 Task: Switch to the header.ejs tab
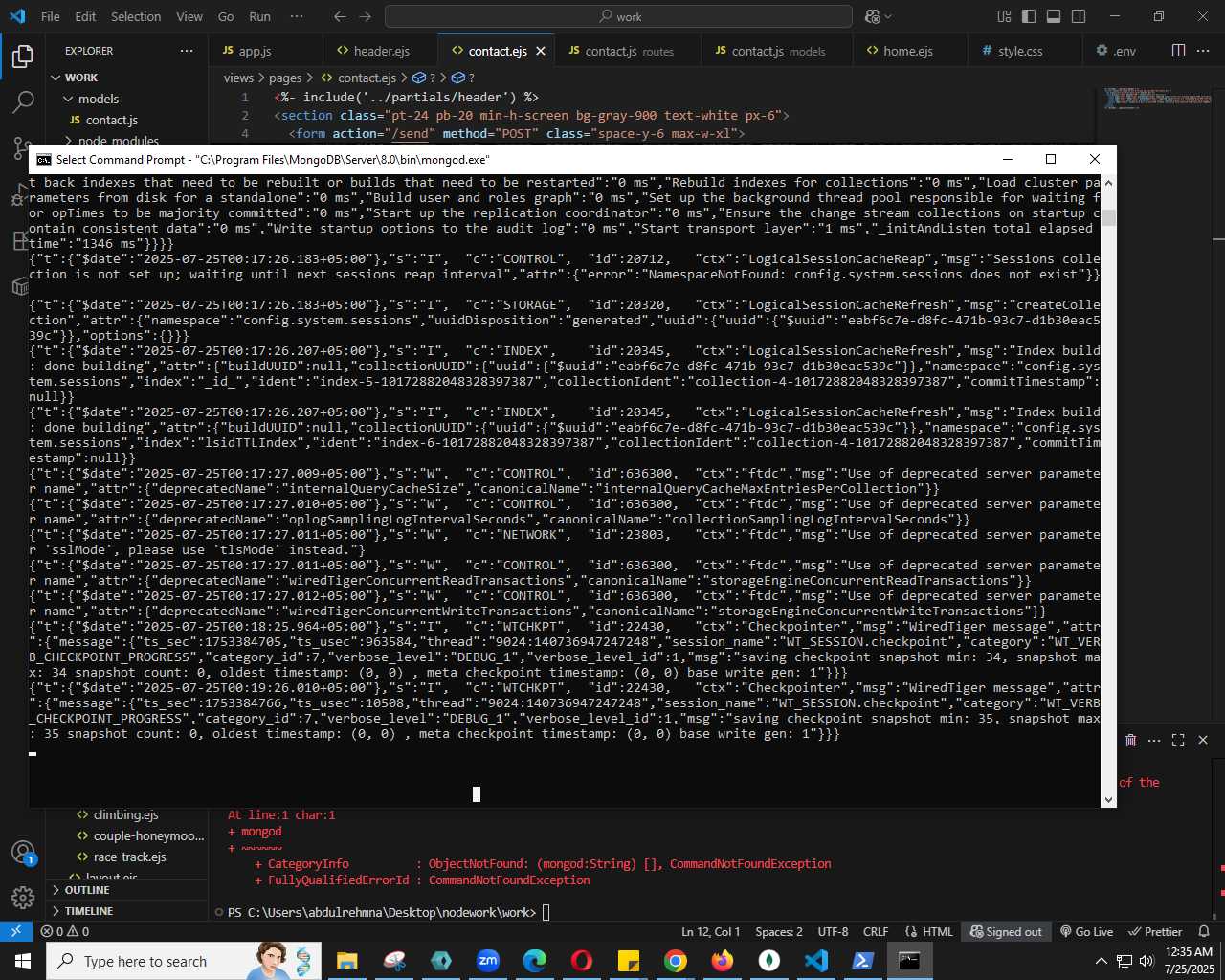[x=381, y=51]
